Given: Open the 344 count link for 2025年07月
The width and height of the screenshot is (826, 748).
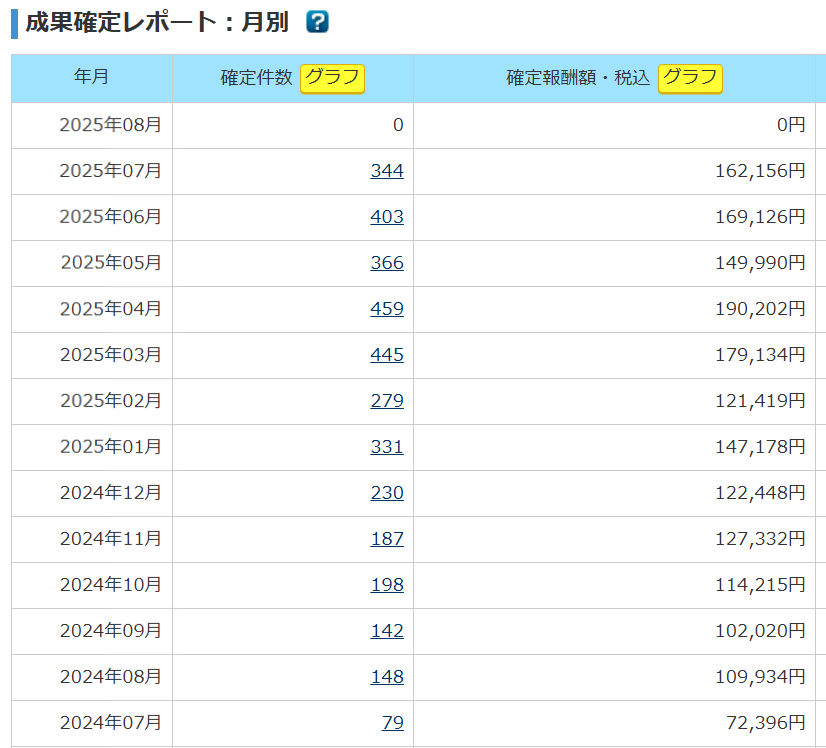Looking at the screenshot, I should click(x=386, y=171).
